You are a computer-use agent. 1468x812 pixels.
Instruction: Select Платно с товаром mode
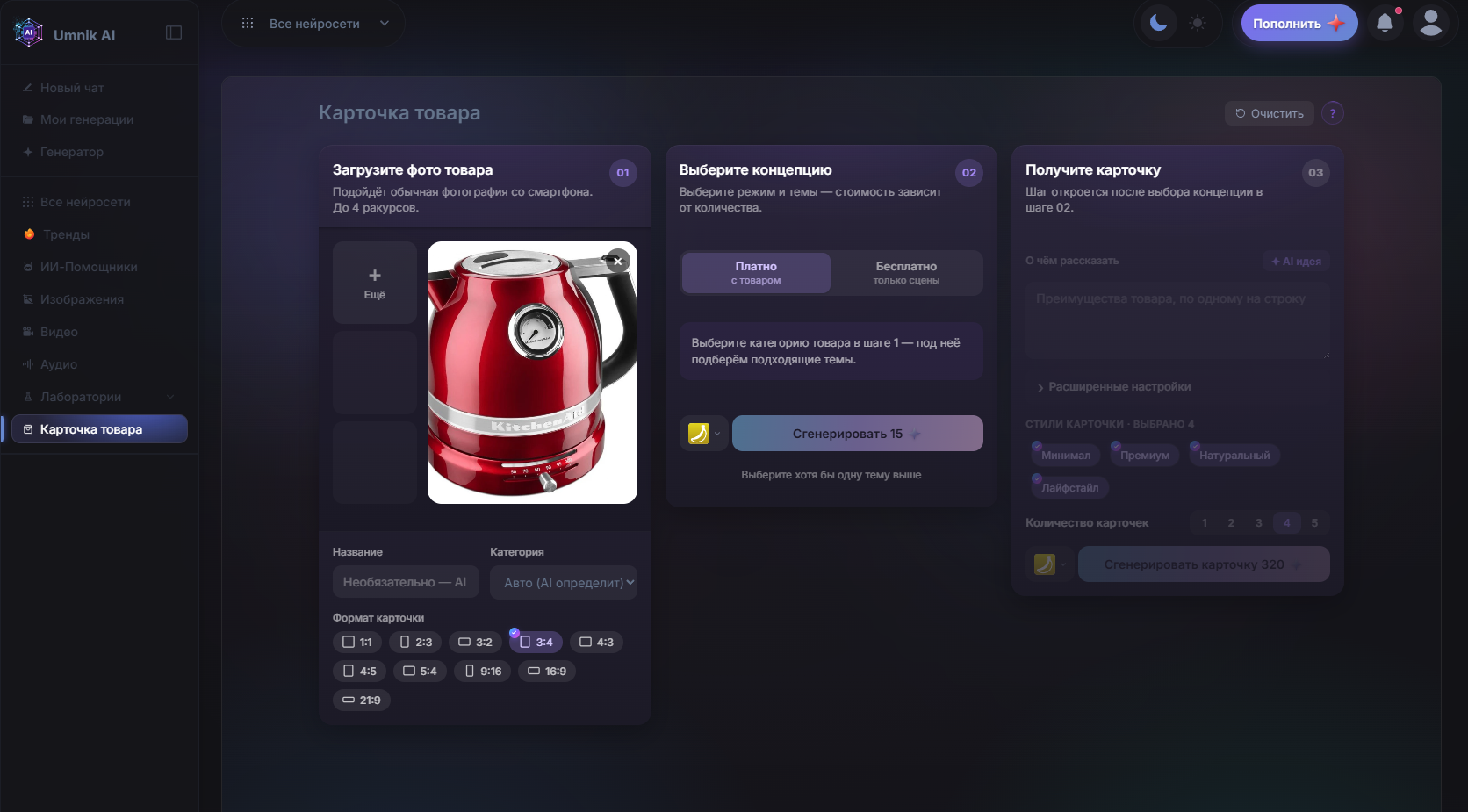click(x=756, y=273)
